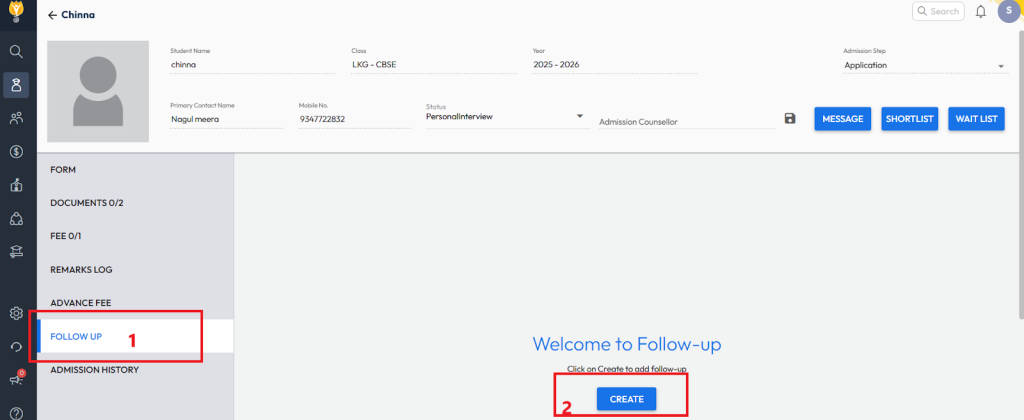Screen dimensions: 1024x420
Task: Expand the Admission Step dropdown
Action: (1001, 66)
